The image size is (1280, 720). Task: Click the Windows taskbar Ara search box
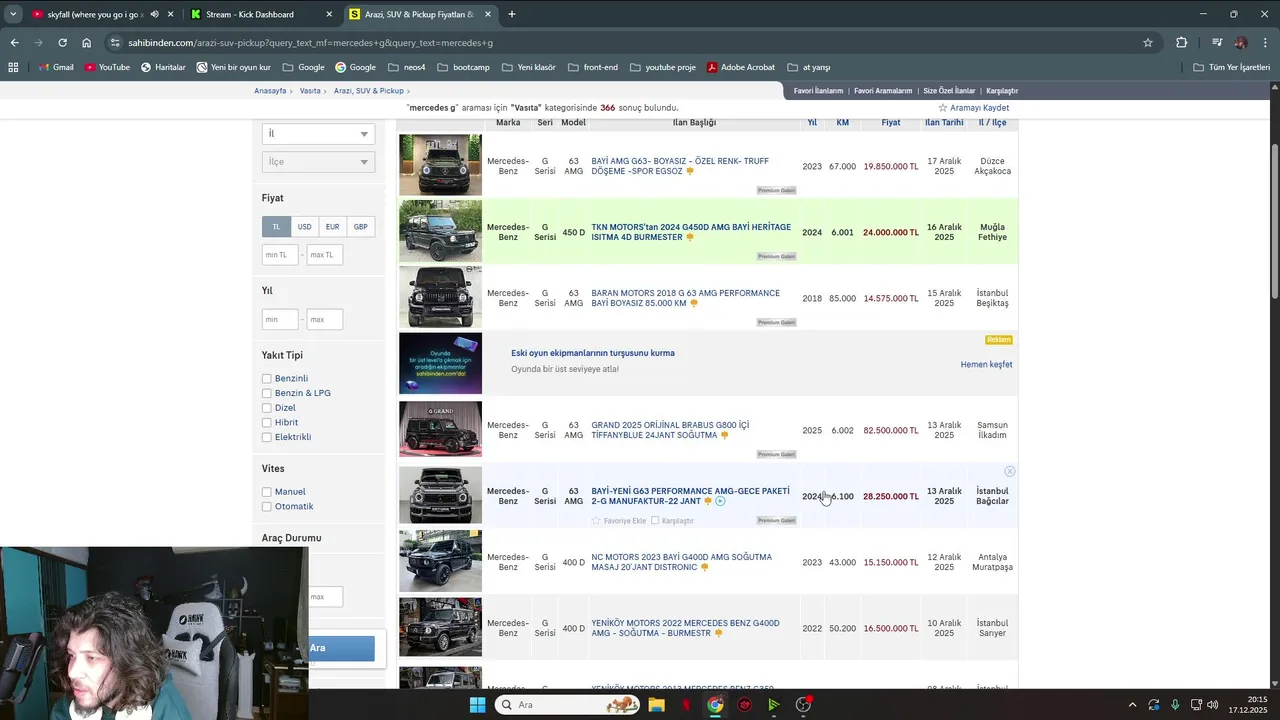567,705
